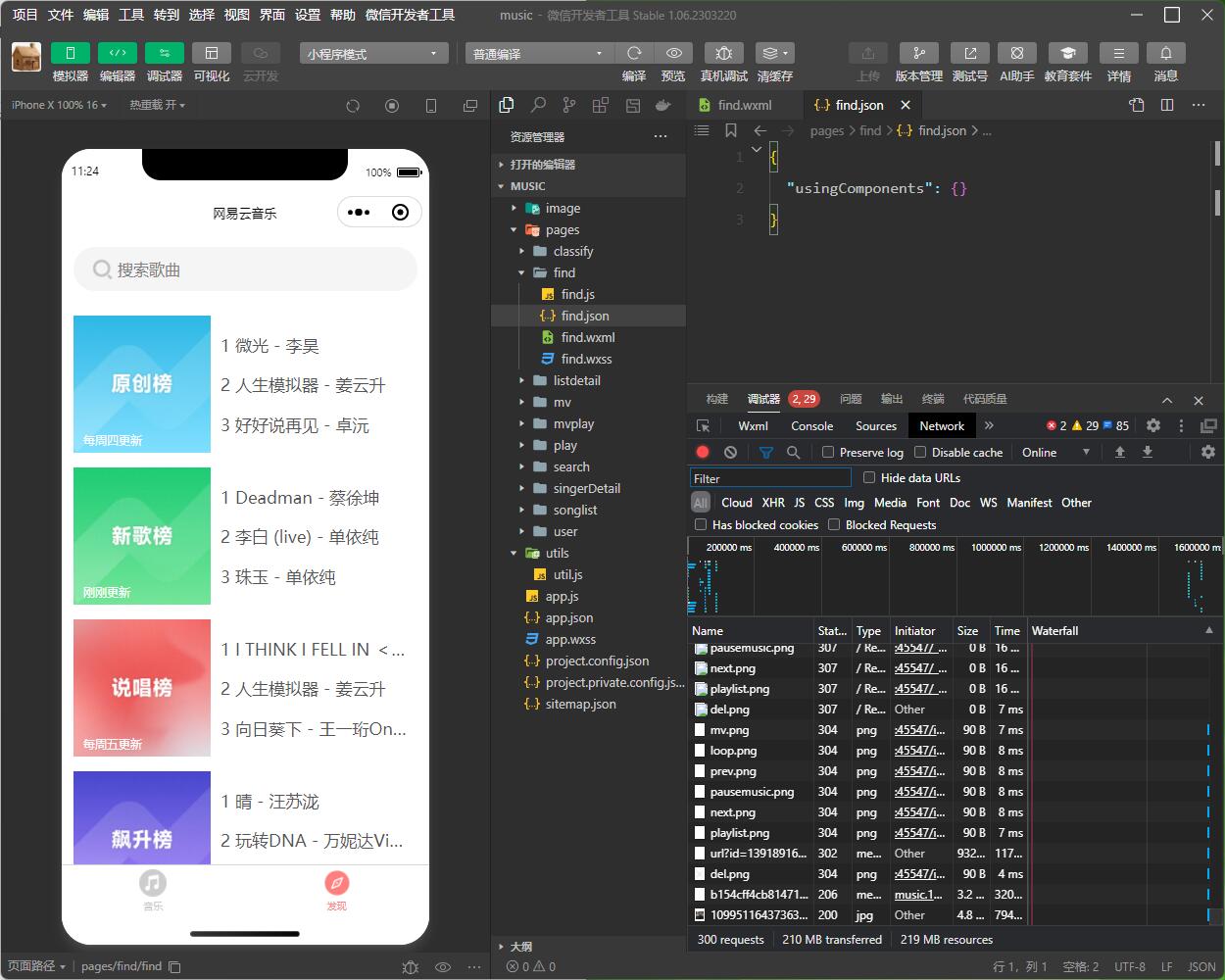Open the test account (测试号) icon
The image size is (1225, 980).
(x=969, y=53)
